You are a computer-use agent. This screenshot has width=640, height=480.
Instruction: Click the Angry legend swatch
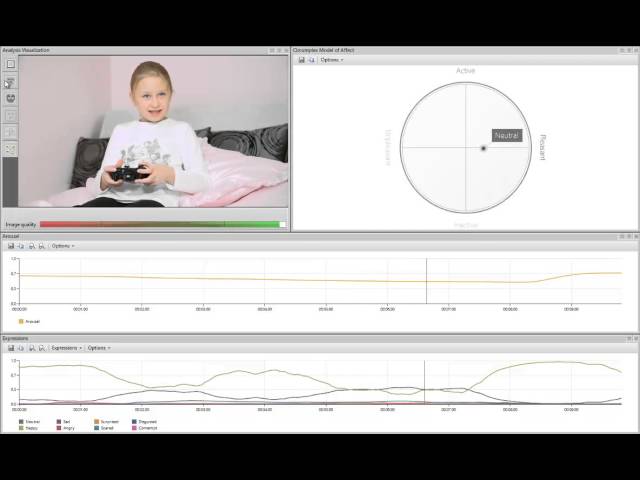[59, 428]
